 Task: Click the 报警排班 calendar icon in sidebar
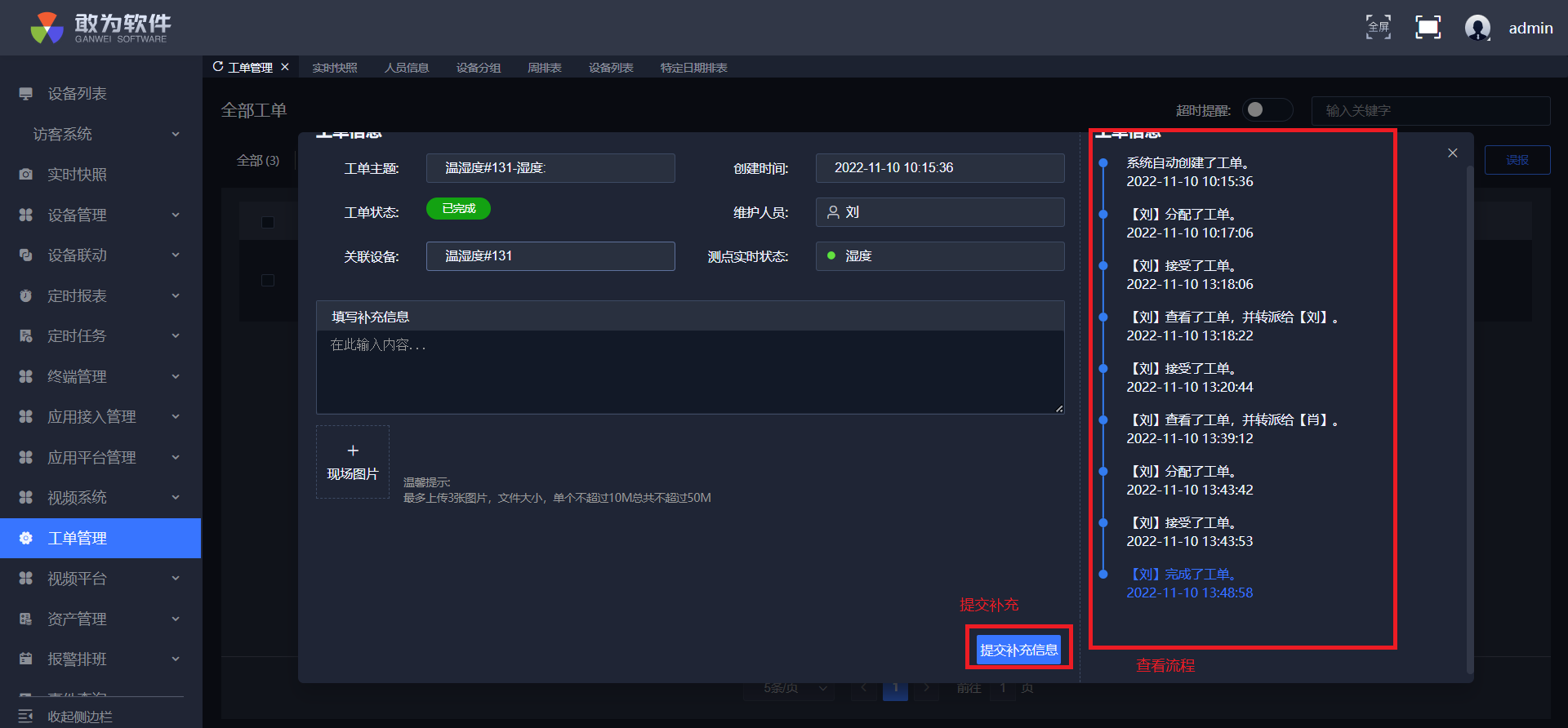click(x=26, y=659)
